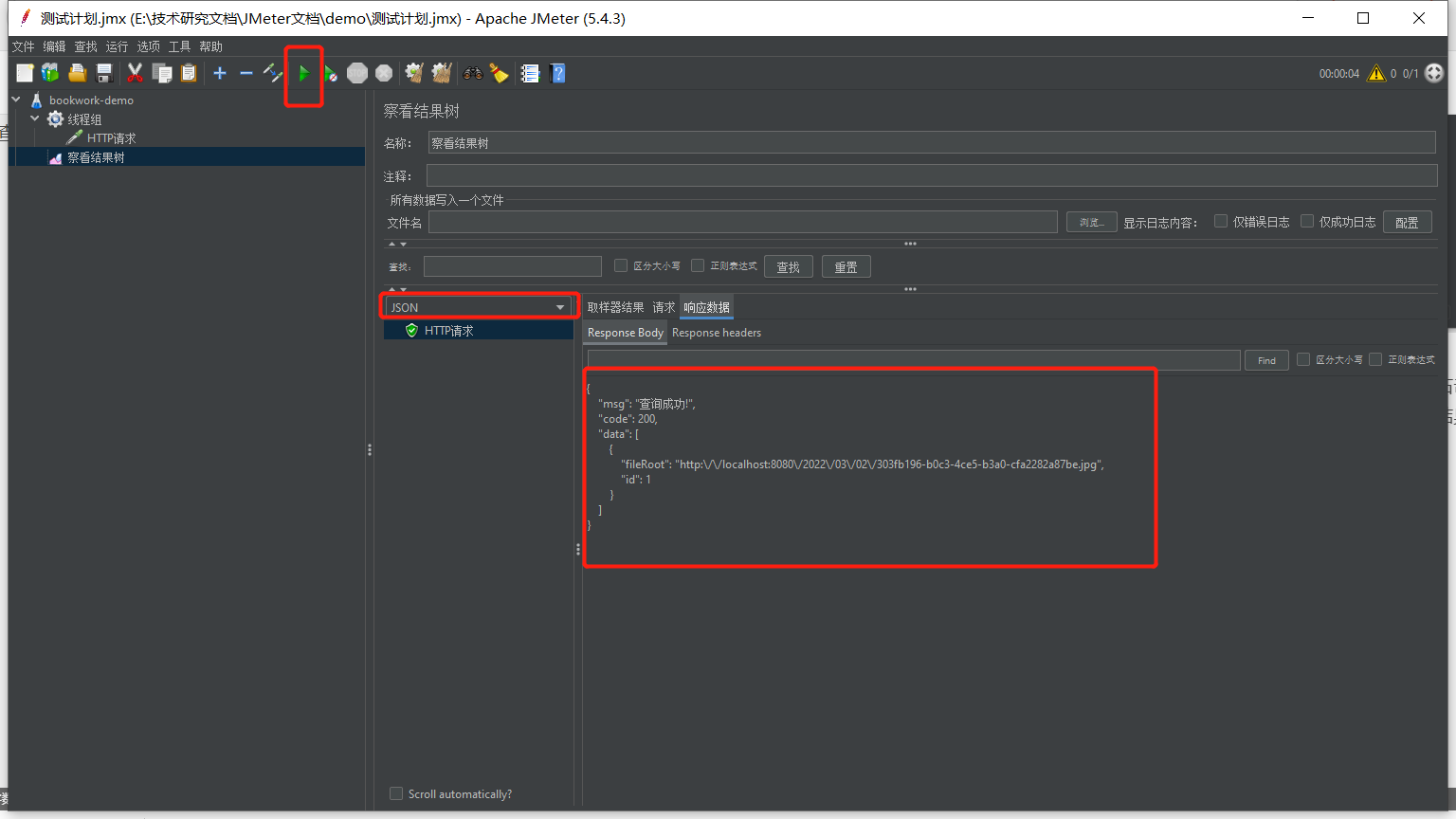Collapse the 线程组 tree node arrow
1456x819 pixels.
click(x=35, y=119)
